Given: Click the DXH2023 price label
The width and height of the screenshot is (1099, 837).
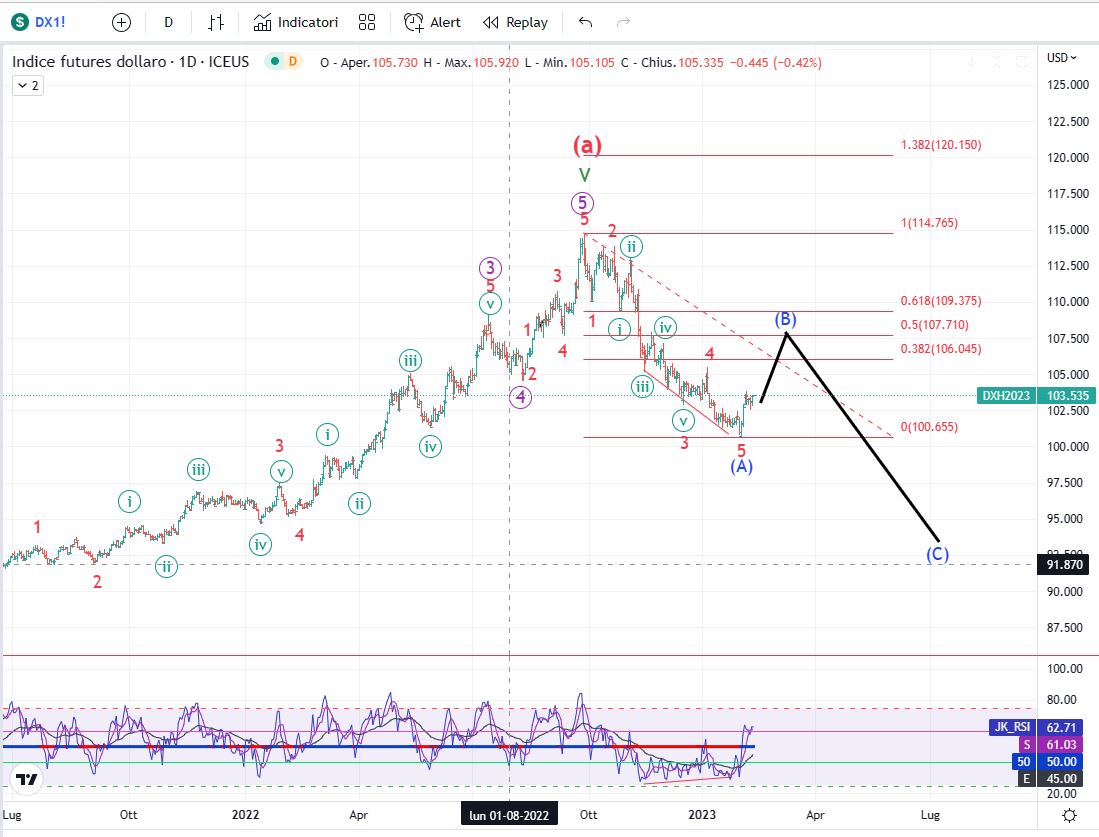Looking at the screenshot, I should pyautogui.click(x=1006, y=395).
